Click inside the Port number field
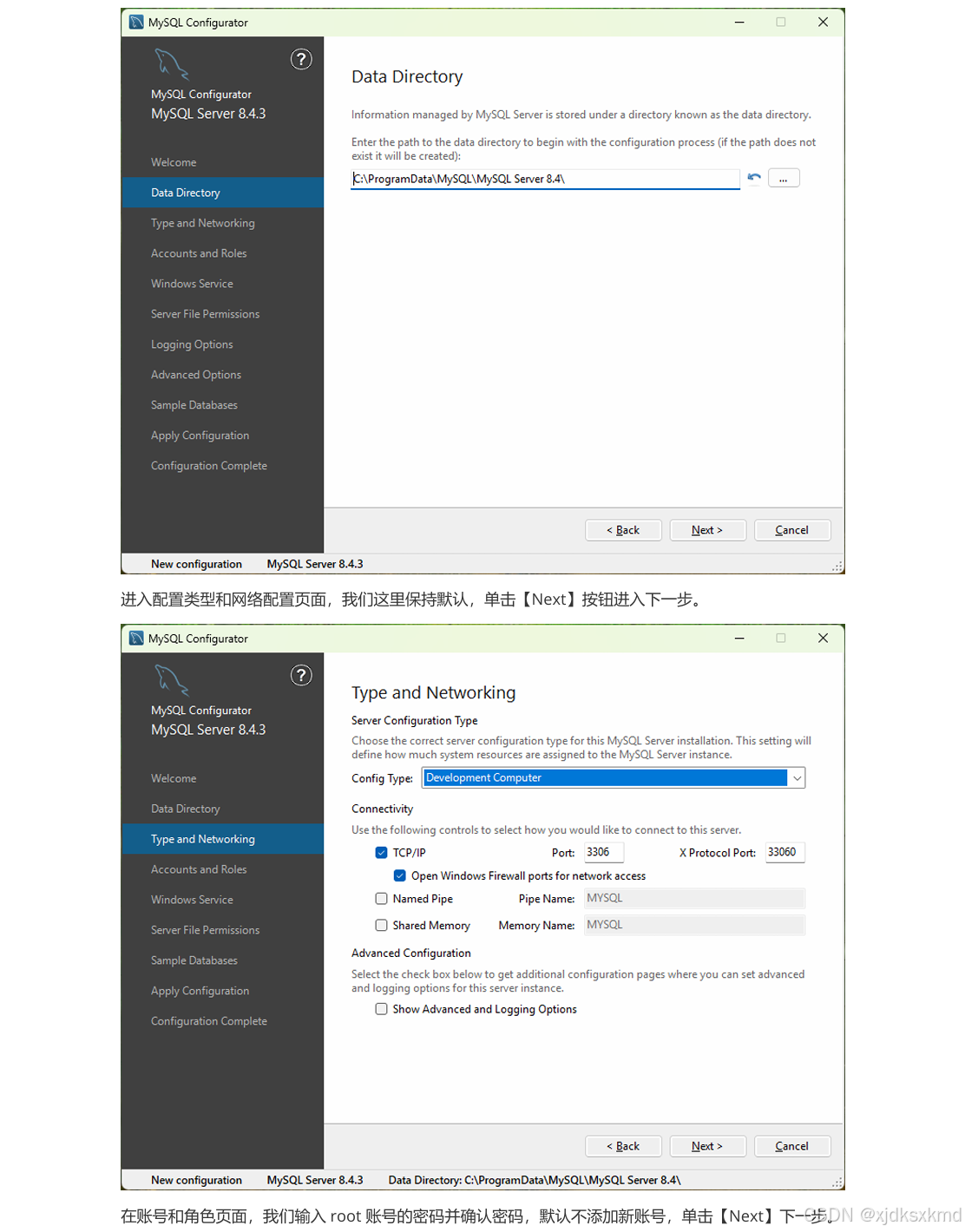This screenshot has width=965, height=1232. tap(602, 852)
